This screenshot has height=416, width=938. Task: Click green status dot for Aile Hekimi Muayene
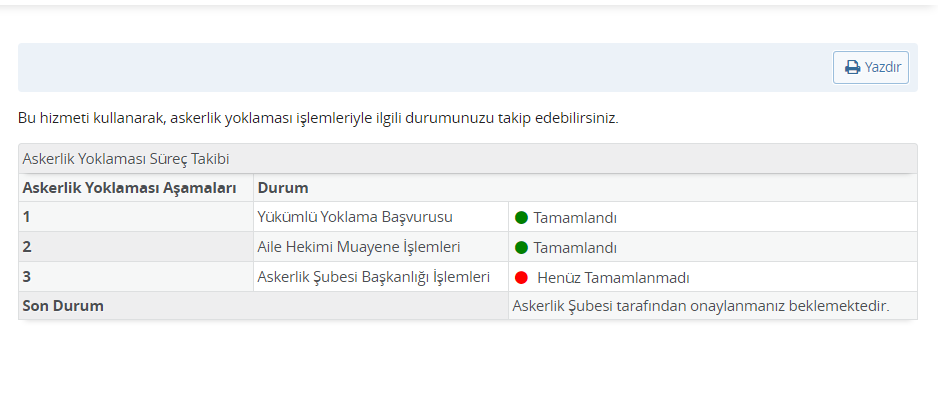[x=521, y=247]
